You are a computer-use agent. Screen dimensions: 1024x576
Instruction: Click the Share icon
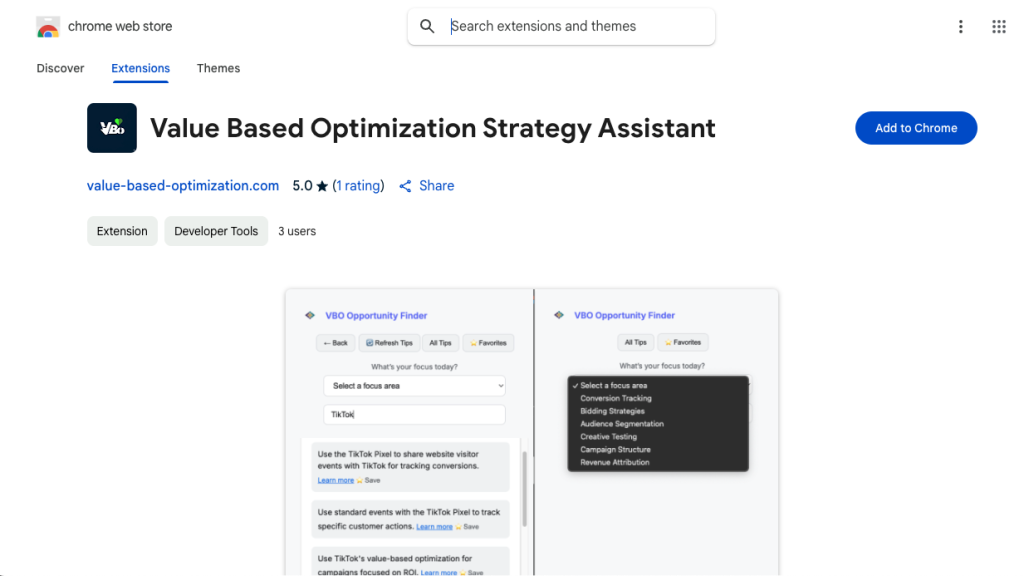[405, 186]
